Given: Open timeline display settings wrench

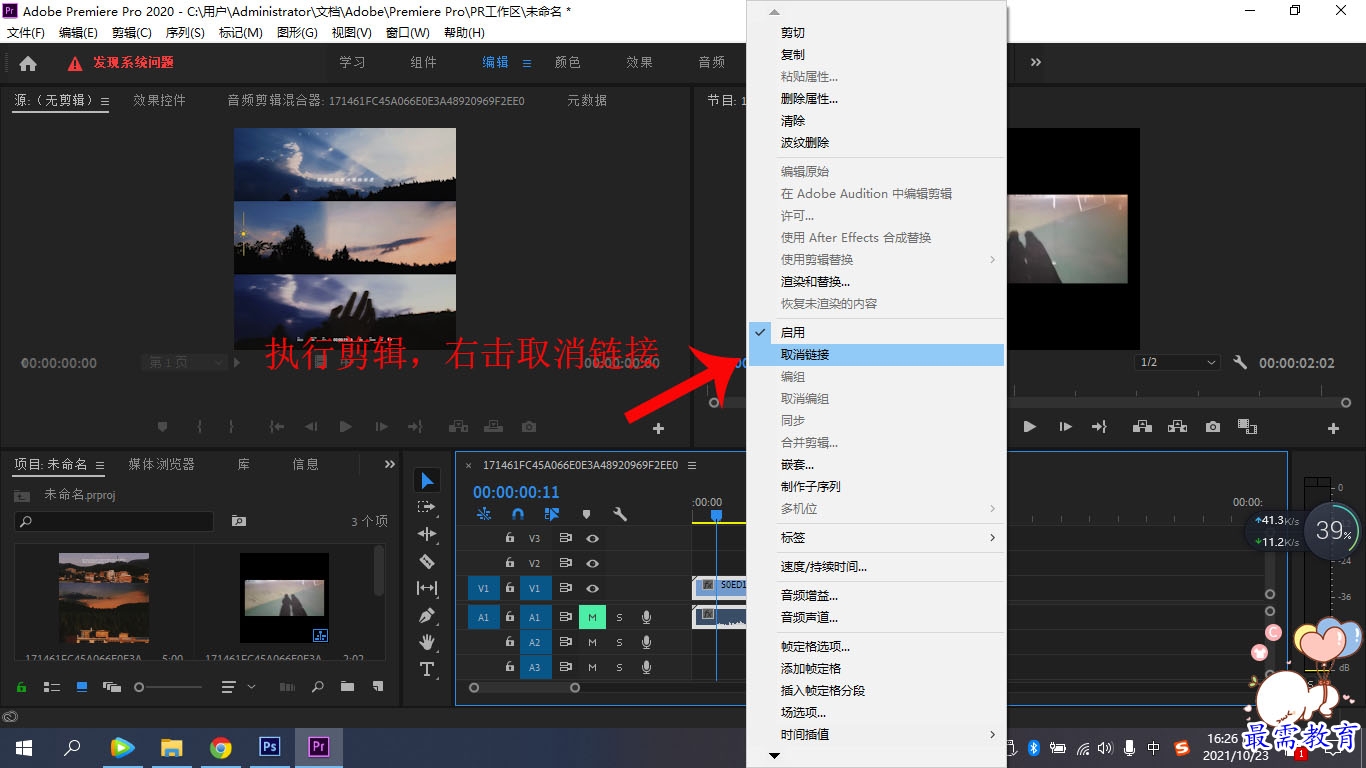Looking at the screenshot, I should pos(620,514).
